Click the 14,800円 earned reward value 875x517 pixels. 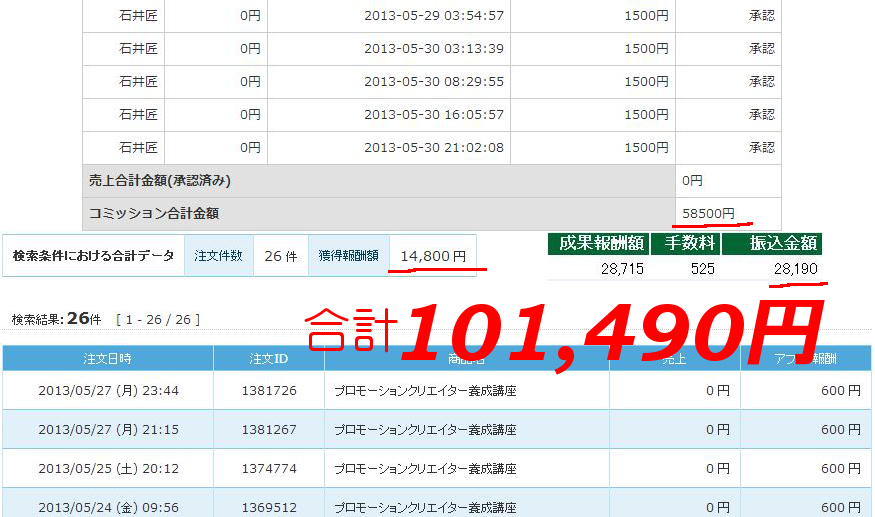tap(433, 256)
